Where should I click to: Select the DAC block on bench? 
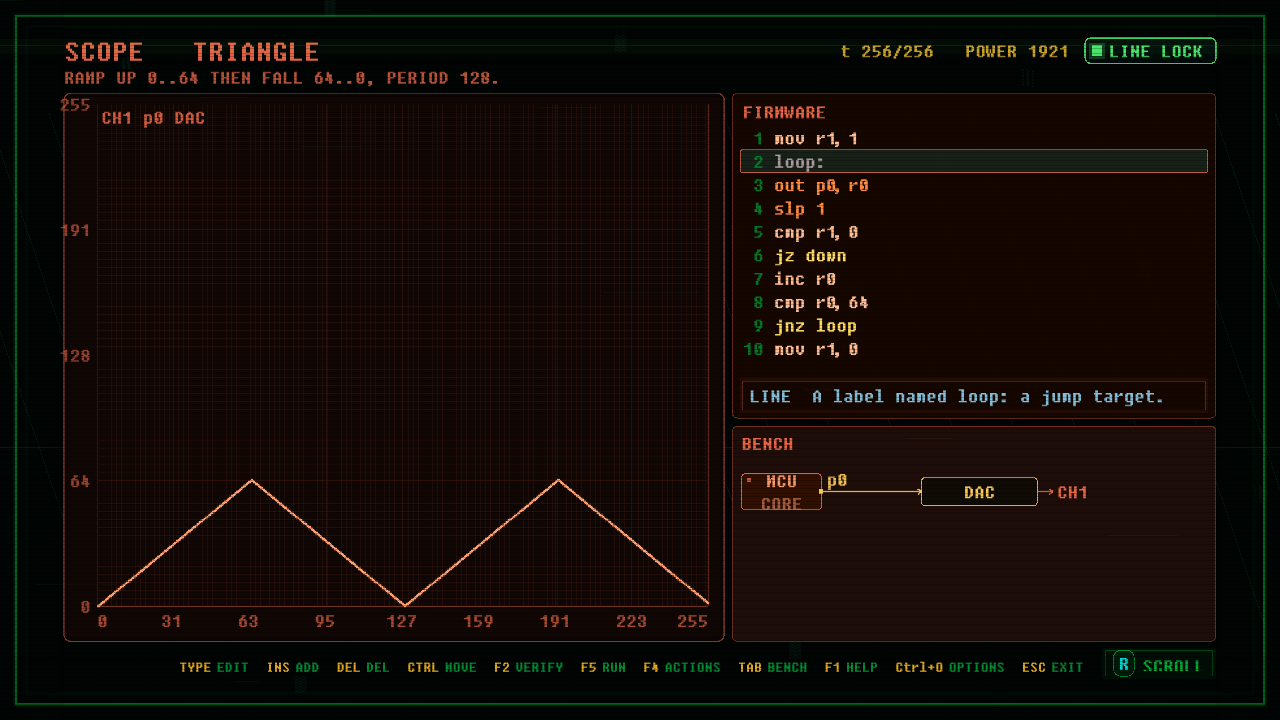[x=979, y=492]
